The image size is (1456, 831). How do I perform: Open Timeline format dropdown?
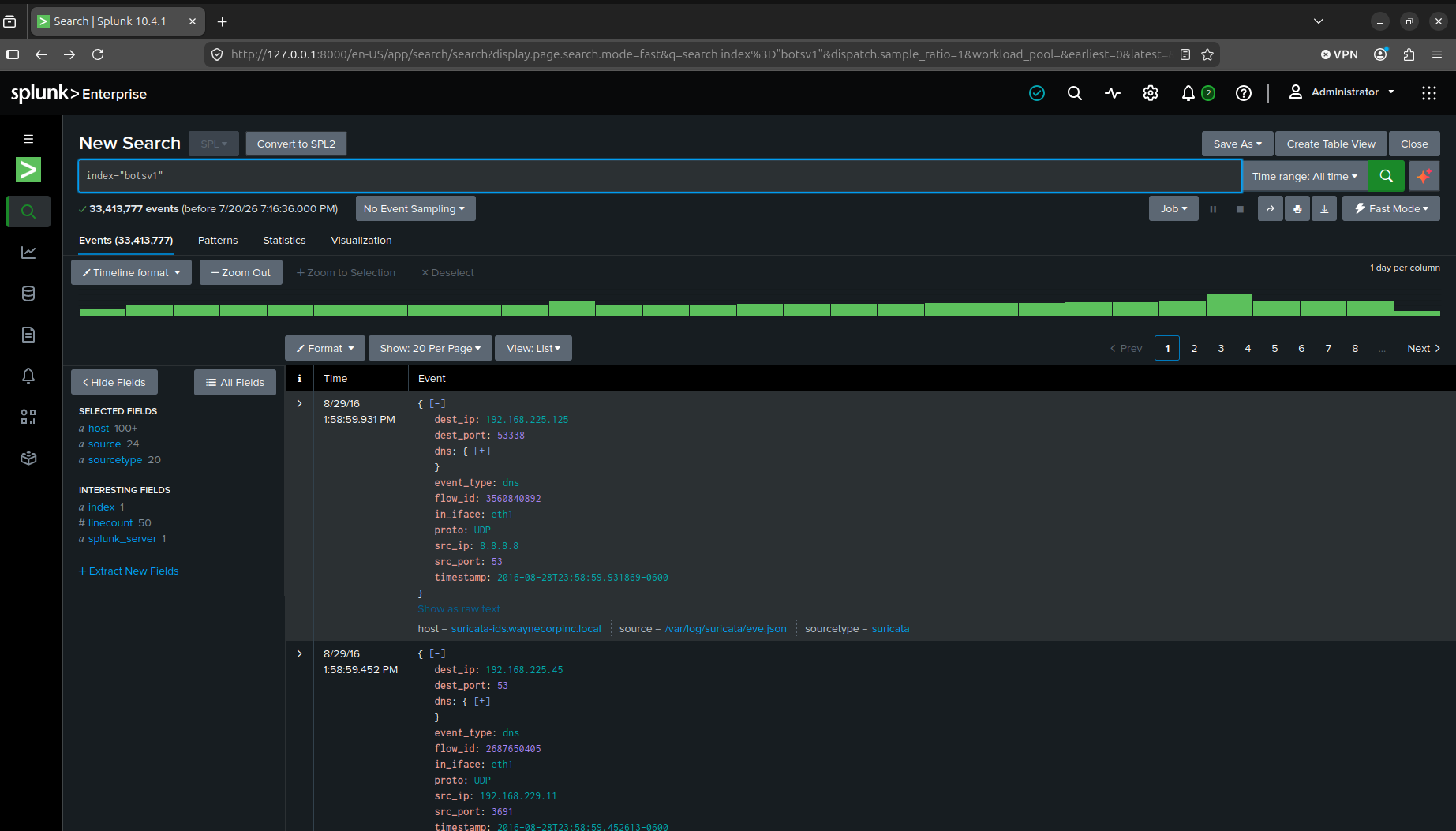click(x=131, y=272)
